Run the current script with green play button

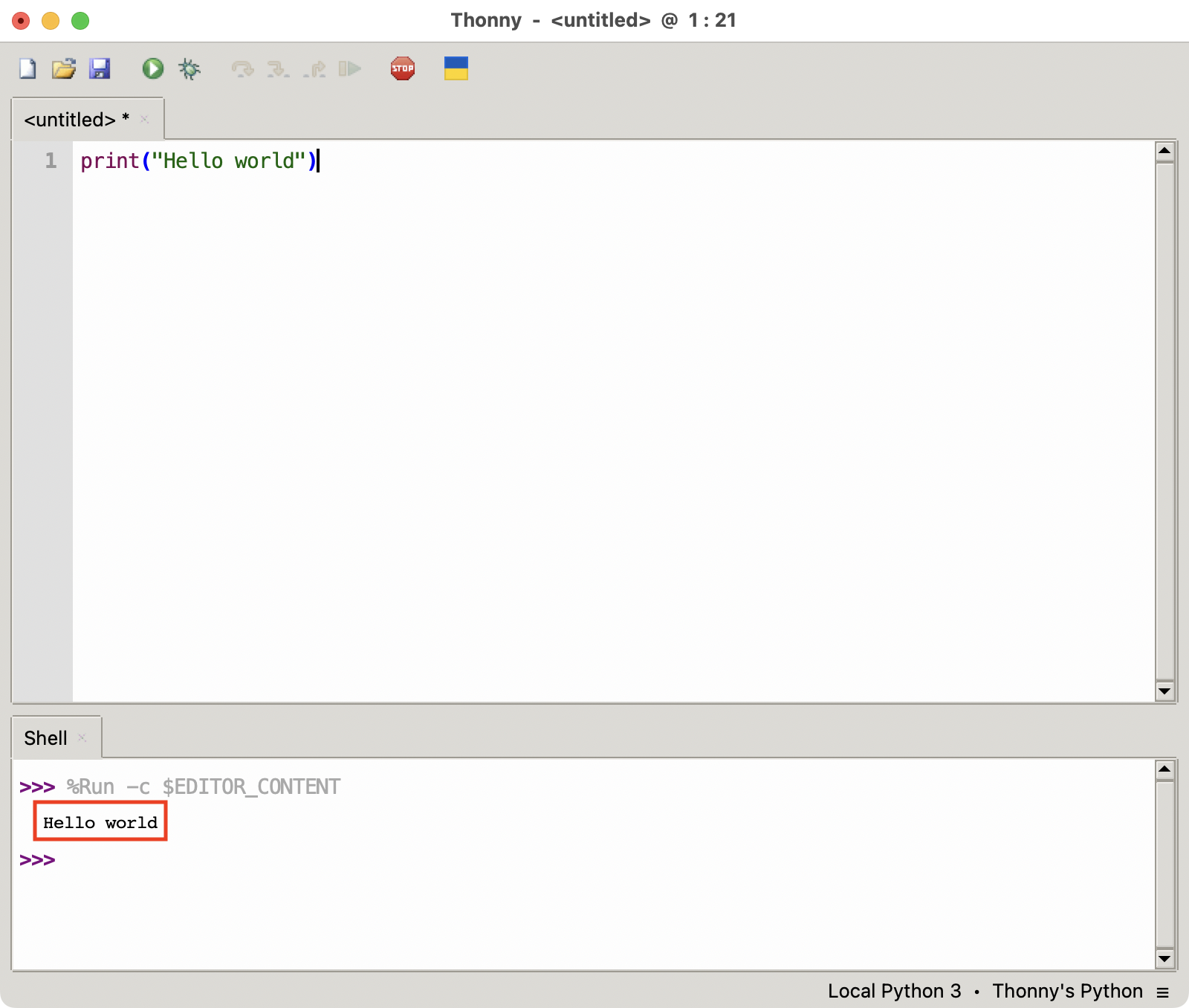click(x=153, y=69)
